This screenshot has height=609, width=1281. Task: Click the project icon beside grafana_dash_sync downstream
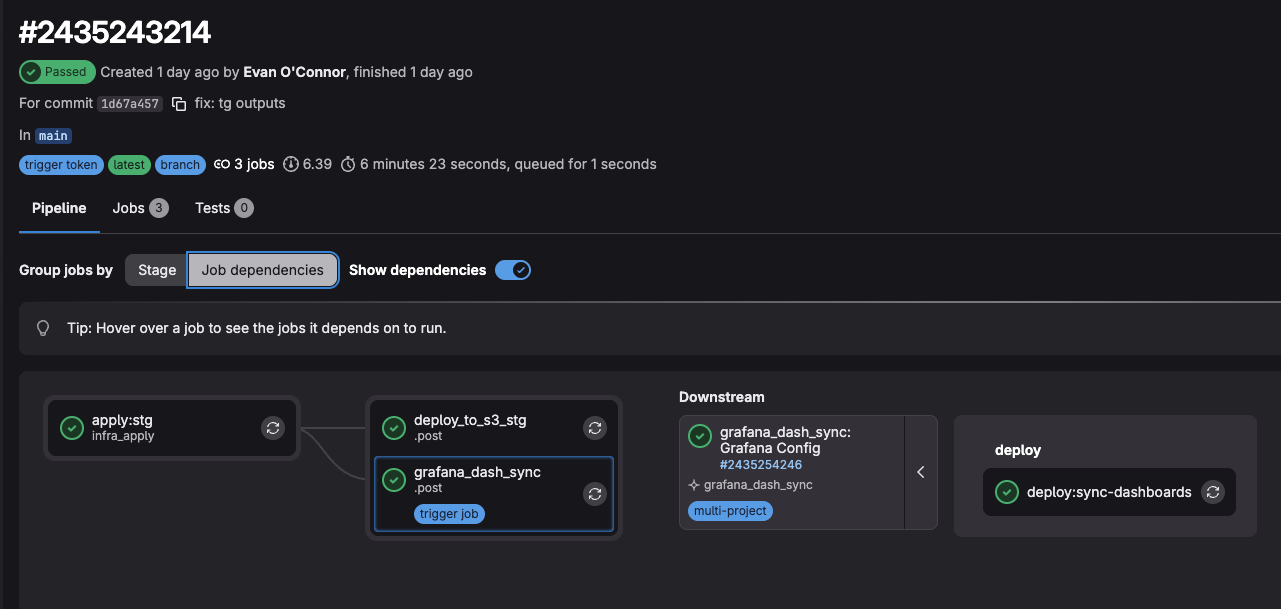[x=694, y=485]
